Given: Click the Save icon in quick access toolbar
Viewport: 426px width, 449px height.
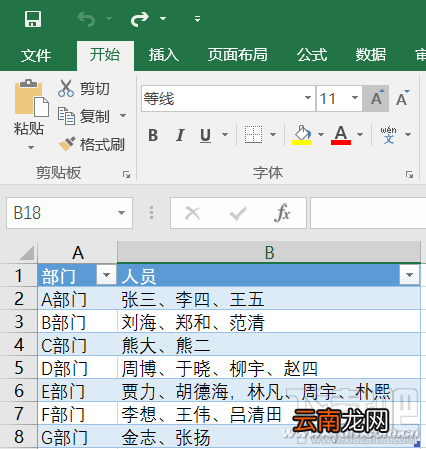Looking at the screenshot, I should [x=33, y=19].
